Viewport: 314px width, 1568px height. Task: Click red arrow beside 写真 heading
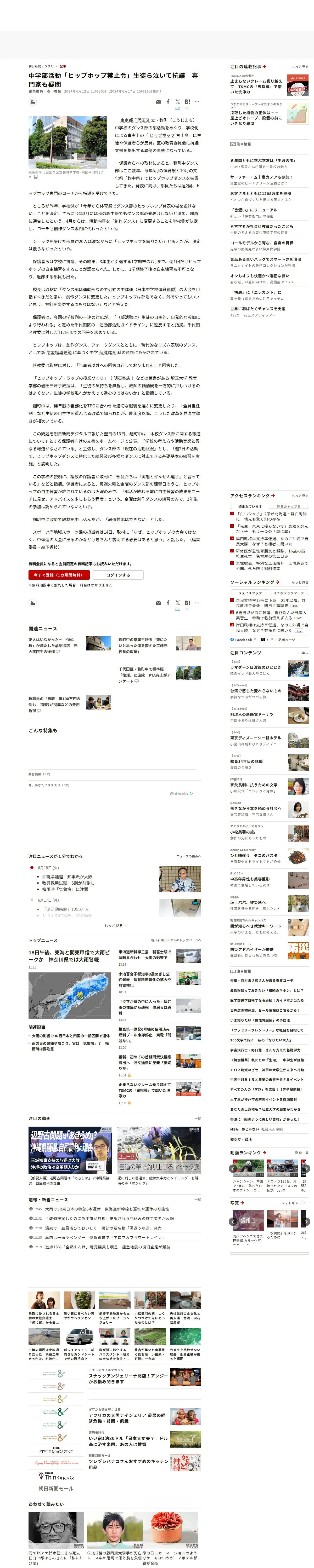click(242, 1203)
